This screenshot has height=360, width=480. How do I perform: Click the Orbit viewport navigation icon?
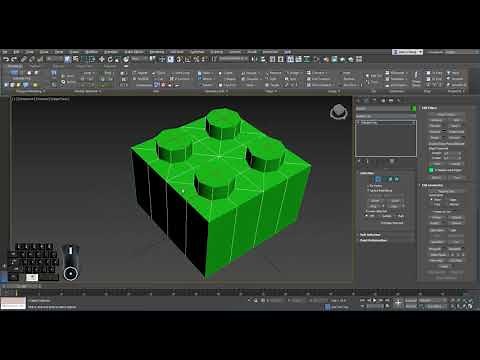point(464,306)
